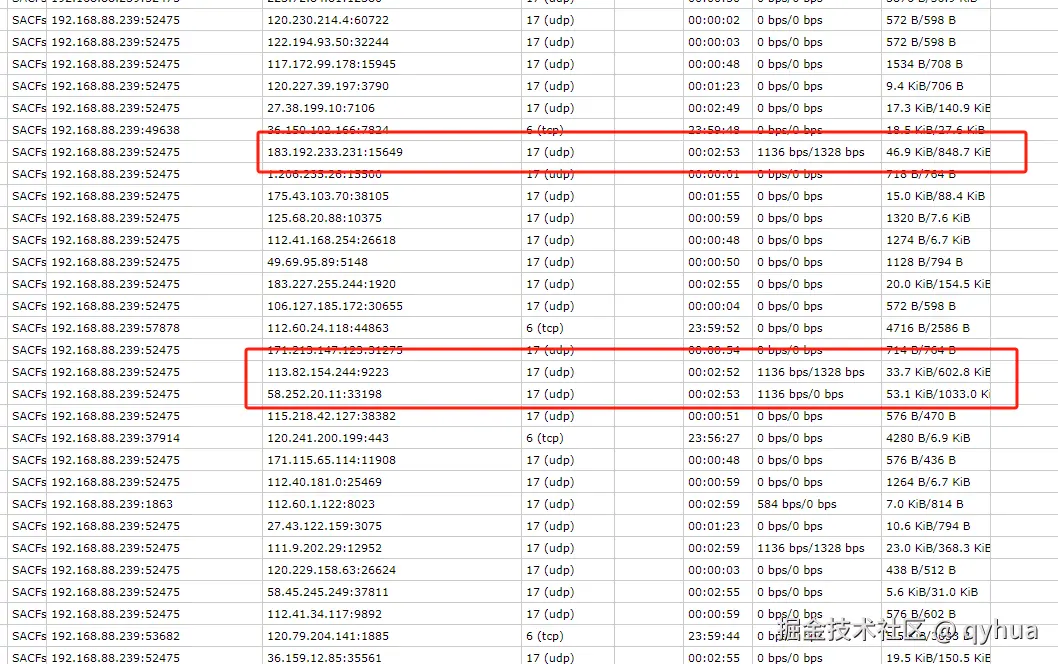Image resolution: width=1058 pixels, height=664 pixels.
Task: Click destination 120.229.158.63:26624
Action: point(331,570)
